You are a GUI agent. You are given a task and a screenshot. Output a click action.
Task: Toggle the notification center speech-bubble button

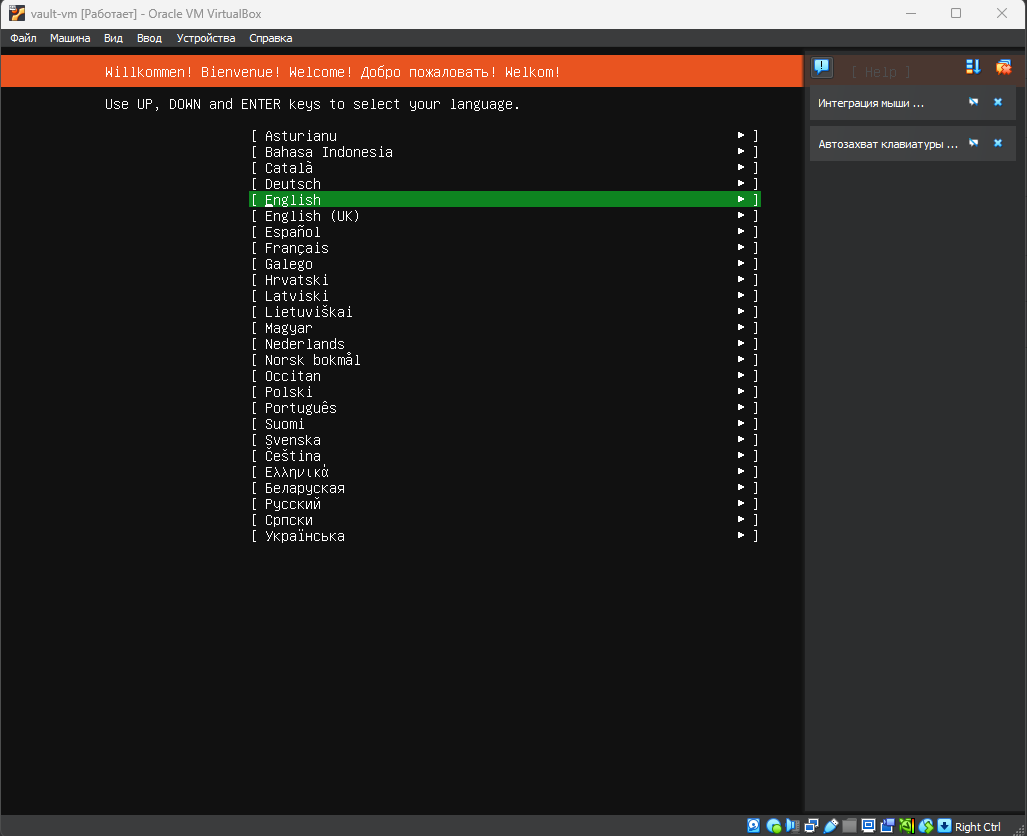[822, 67]
